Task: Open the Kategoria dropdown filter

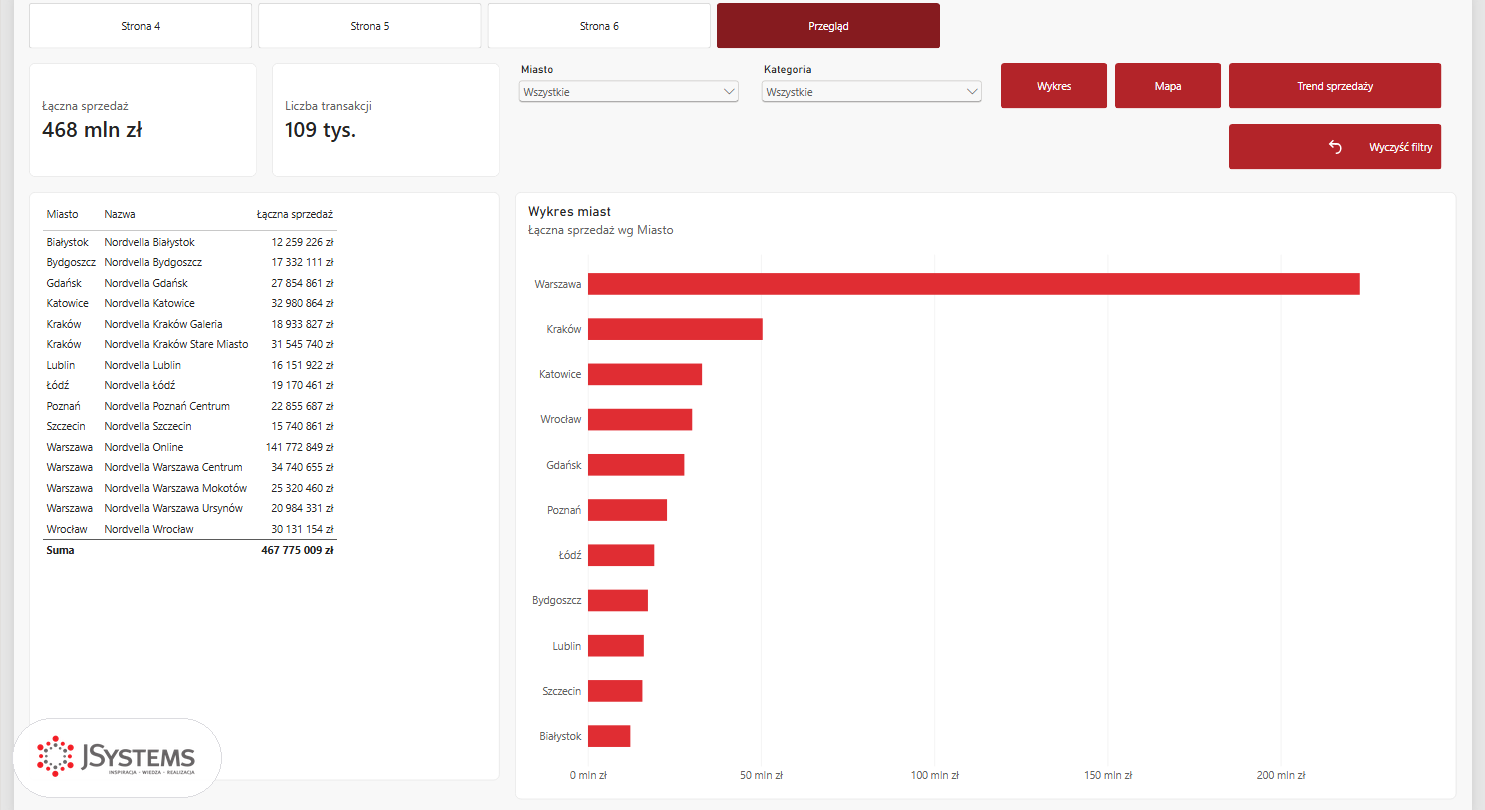Action: [871, 92]
